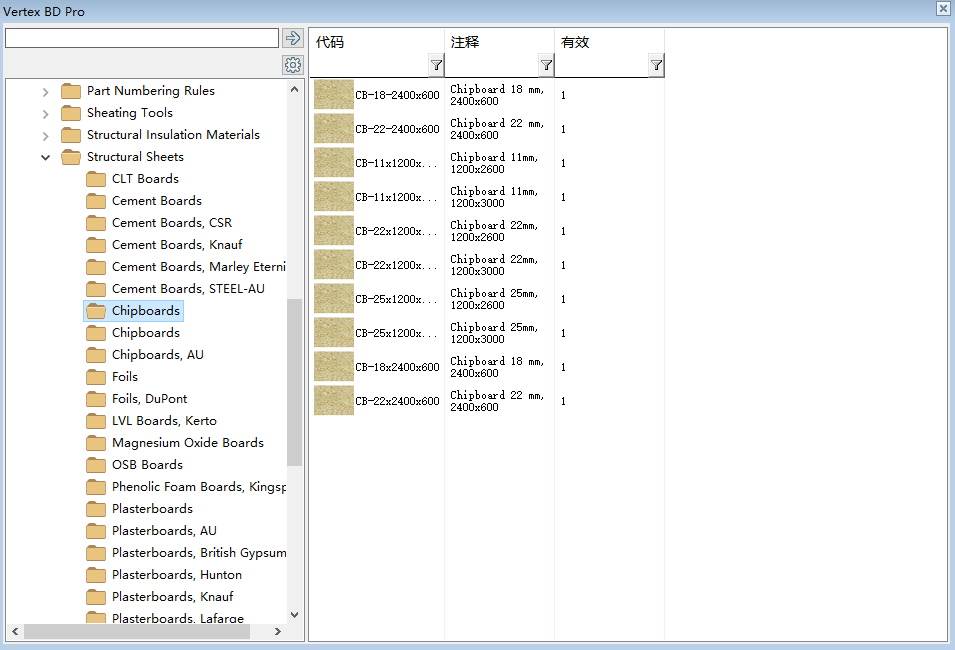Viewport: 955px width, 650px height.
Task: Click the search go arrow button
Action: (293, 38)
